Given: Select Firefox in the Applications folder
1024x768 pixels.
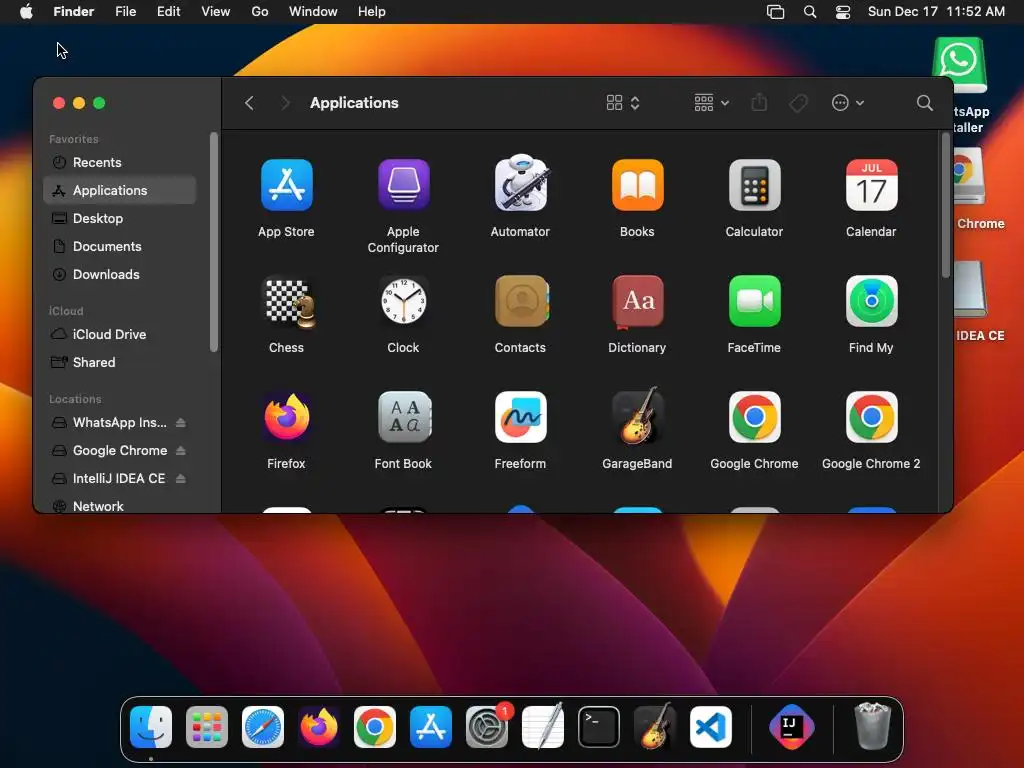Looking at the screenshot, I should pyautogui.click(x=287, y=417).
